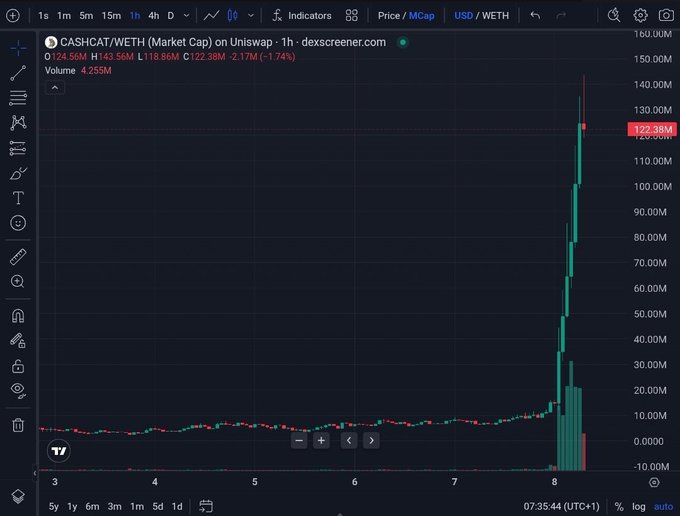Open chart settings gear
Viewport: 680px width, 516px height.
[640, 16]
